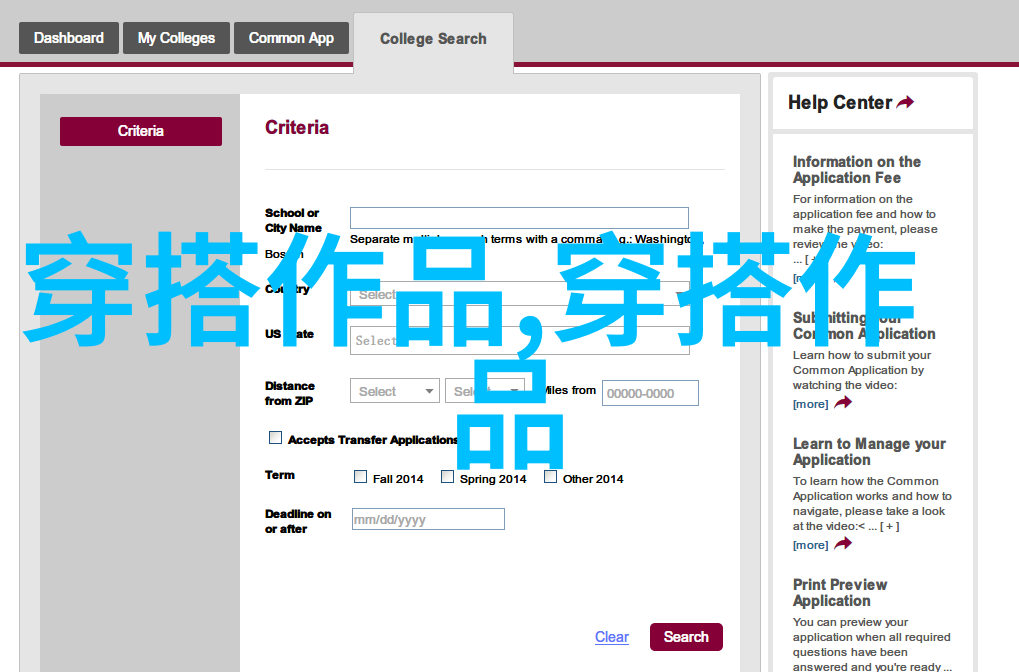Open the My Colleges tab

pos(176,38)
